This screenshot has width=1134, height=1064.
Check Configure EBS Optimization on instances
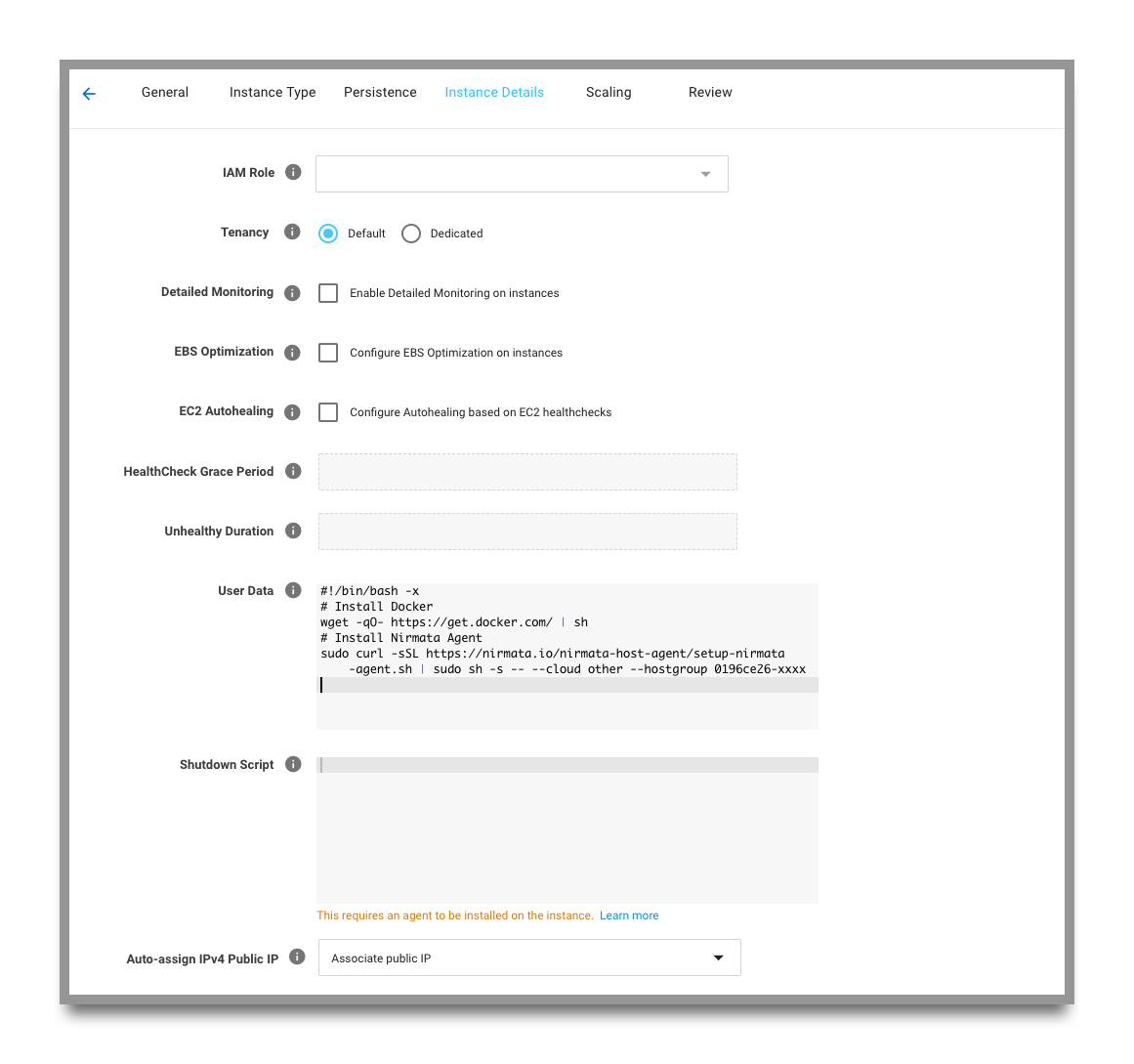pyautogui.click(x=328, y=353)
